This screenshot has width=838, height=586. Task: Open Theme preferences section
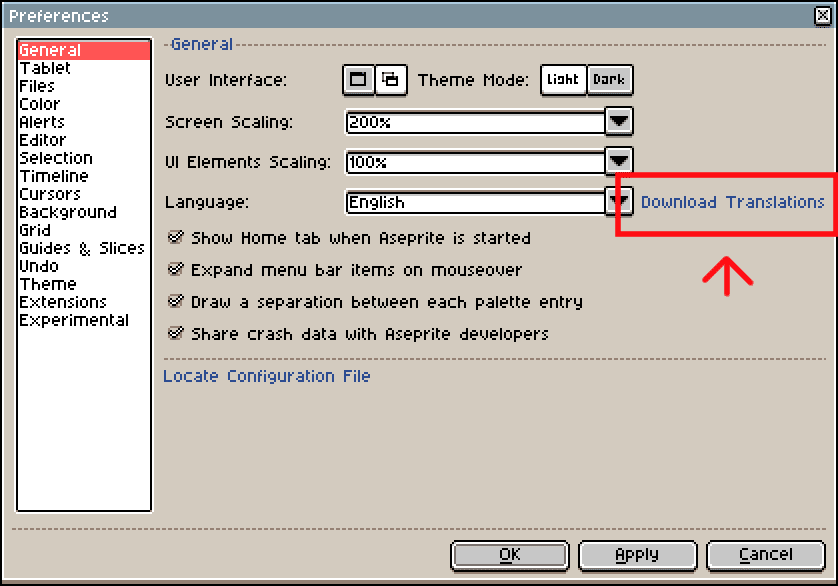click(x=84, y=284)
